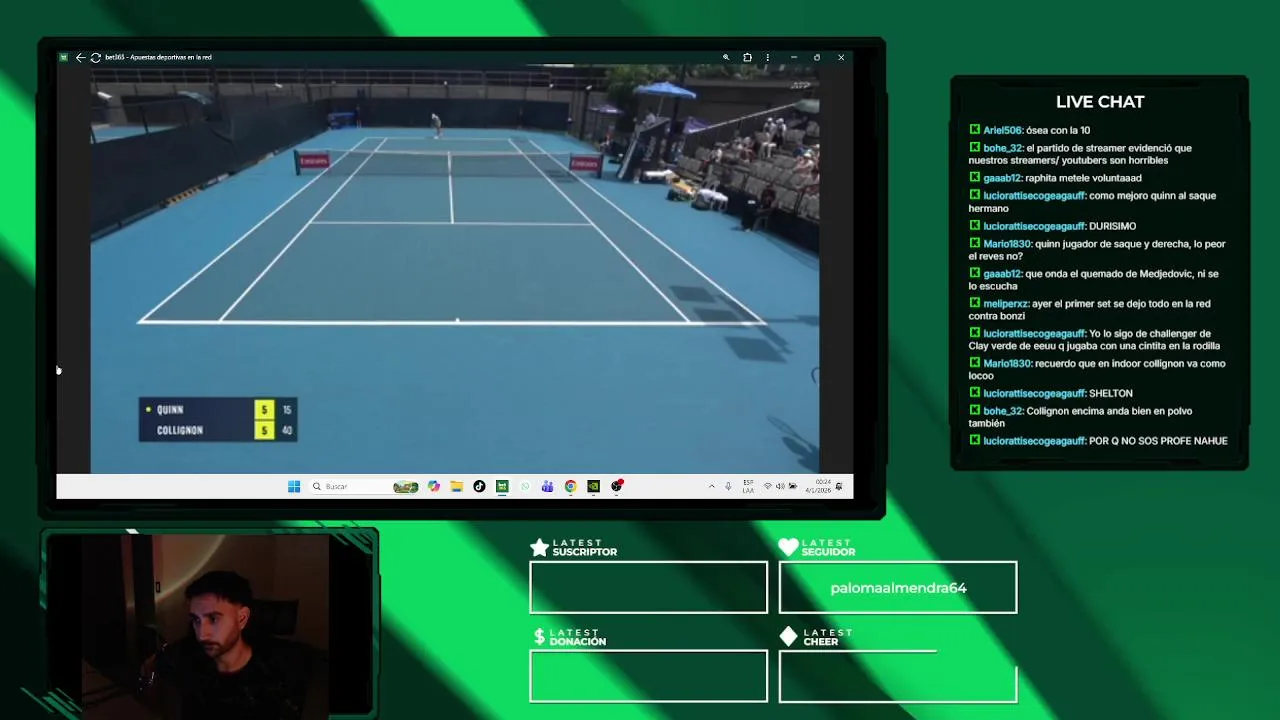Click the microphone tray icon
This screenshot has width=1280, height=720.
coord(728,486)
